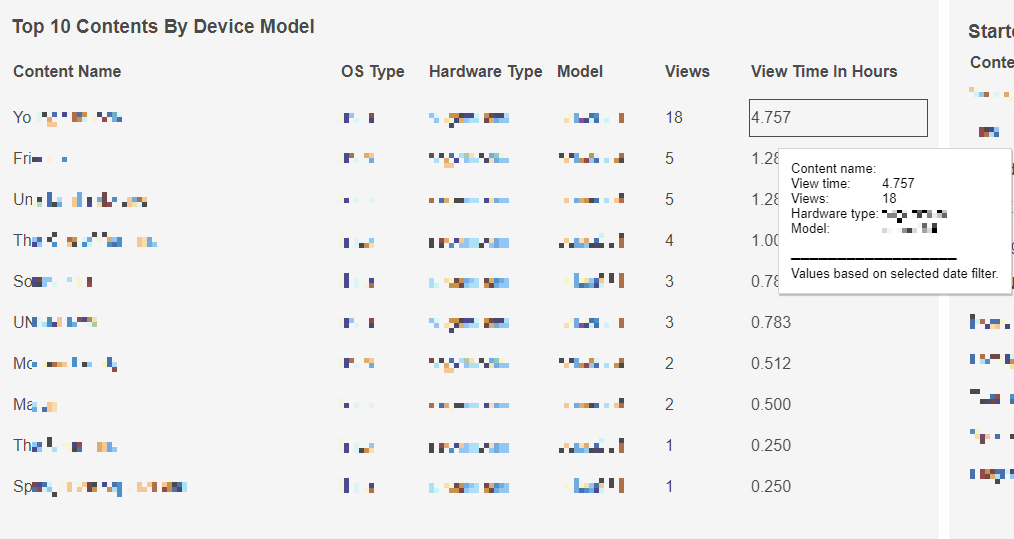Click tooltip note about selected date filter

tap(894, 273)
